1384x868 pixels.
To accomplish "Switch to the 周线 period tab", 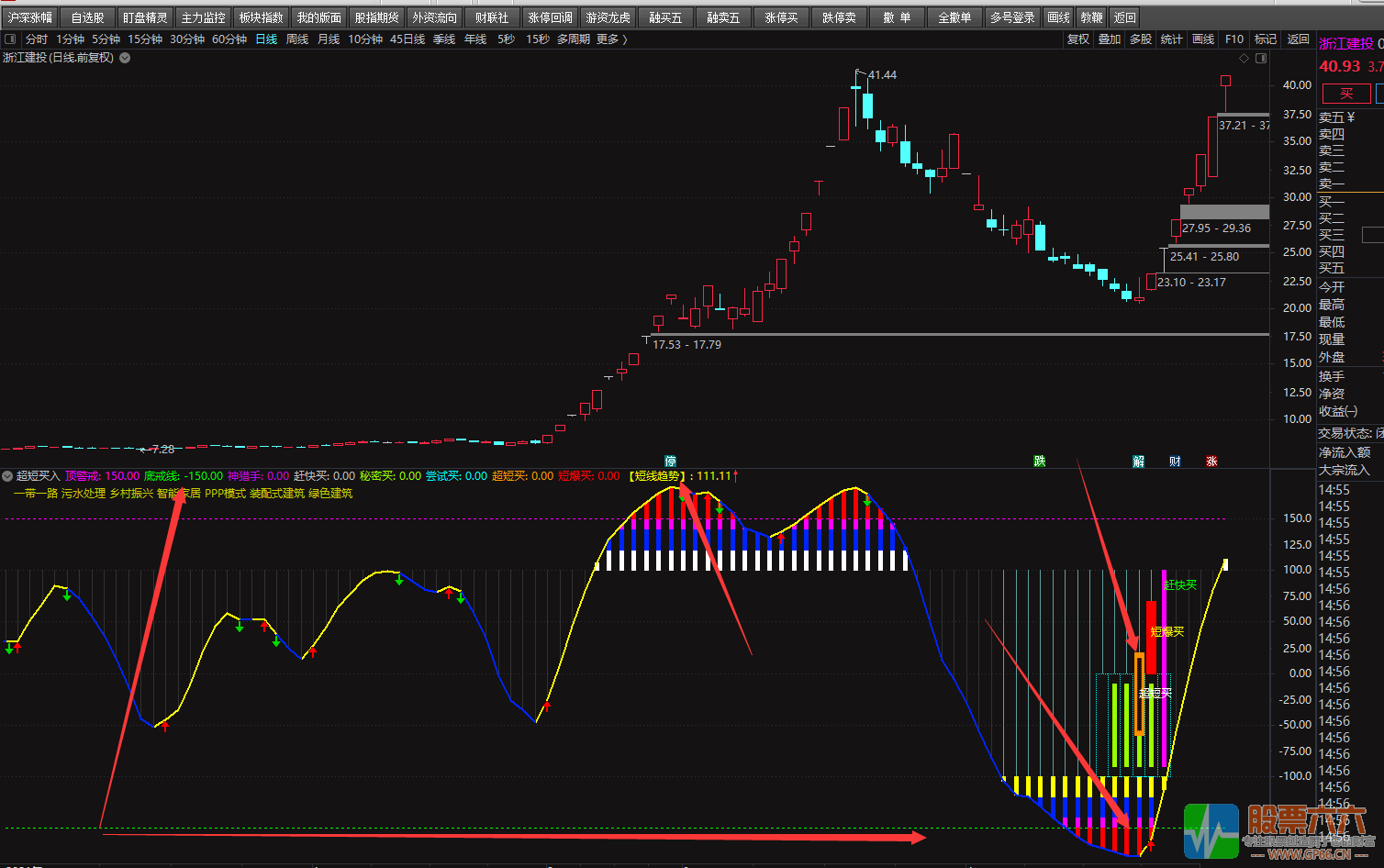I will pos(297,39).
